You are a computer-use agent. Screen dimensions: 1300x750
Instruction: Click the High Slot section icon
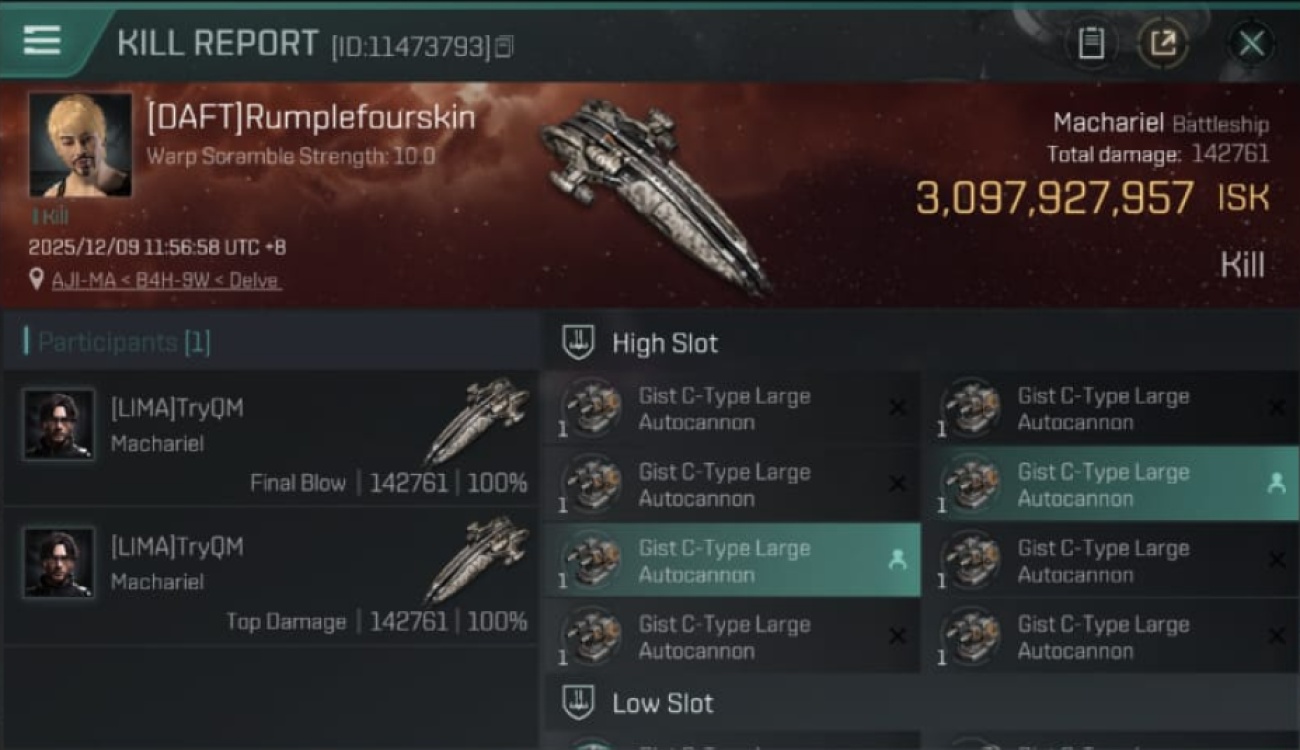[578, 343]
